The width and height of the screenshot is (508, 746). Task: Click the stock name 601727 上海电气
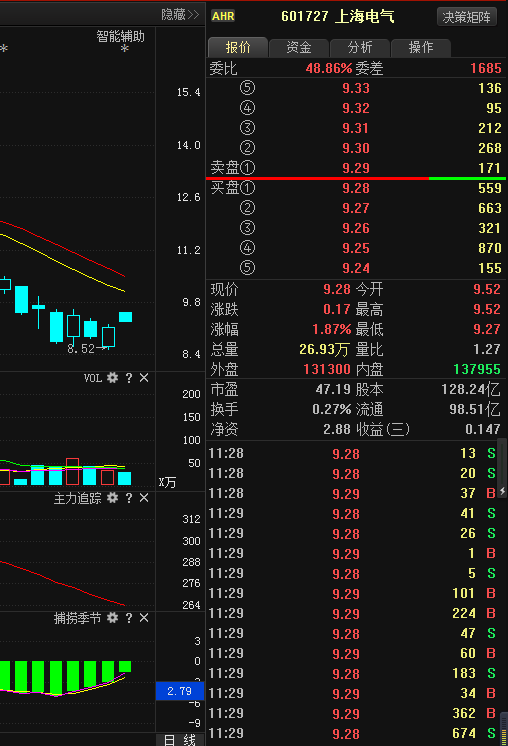click(338, 17)
